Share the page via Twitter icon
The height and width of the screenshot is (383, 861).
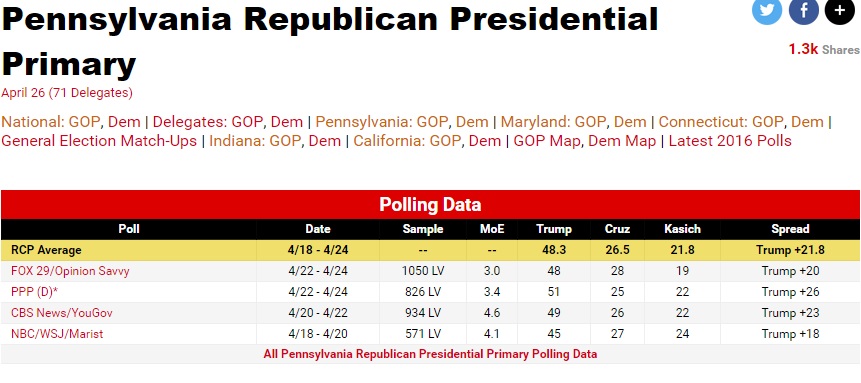pos(767,10)
